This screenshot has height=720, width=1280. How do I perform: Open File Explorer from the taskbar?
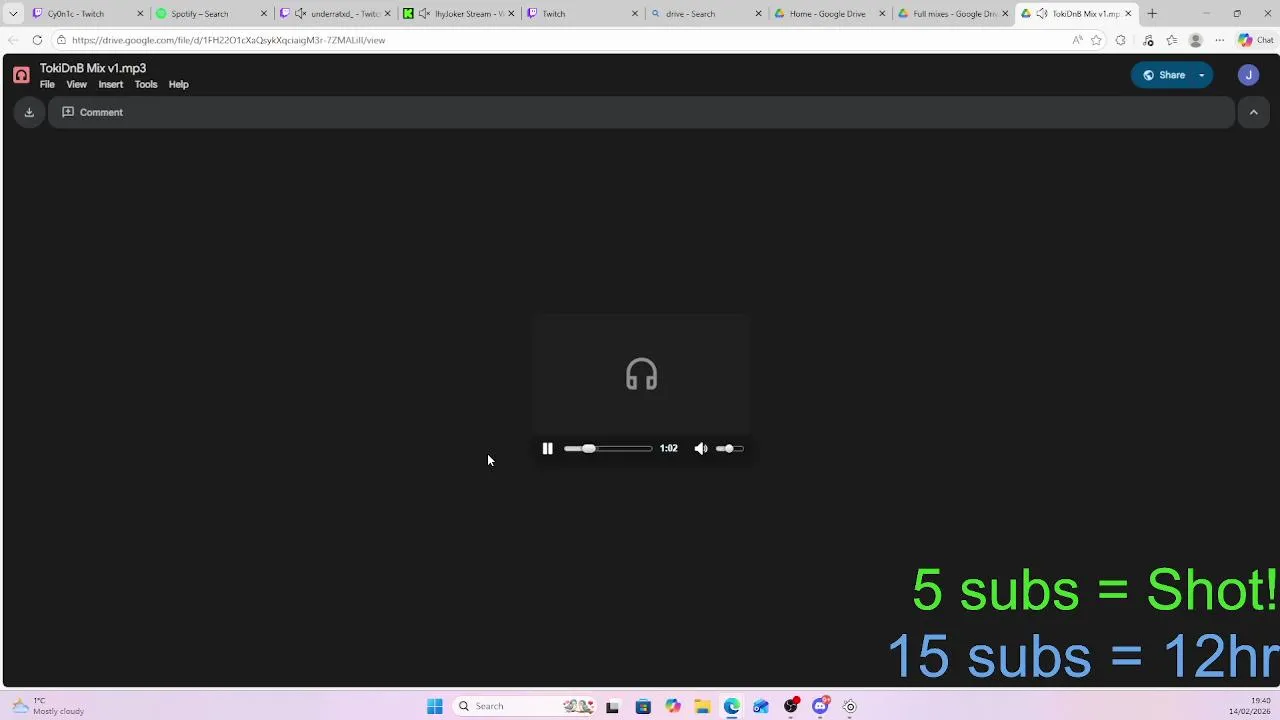pyautogui.click(x=703, y=706)
